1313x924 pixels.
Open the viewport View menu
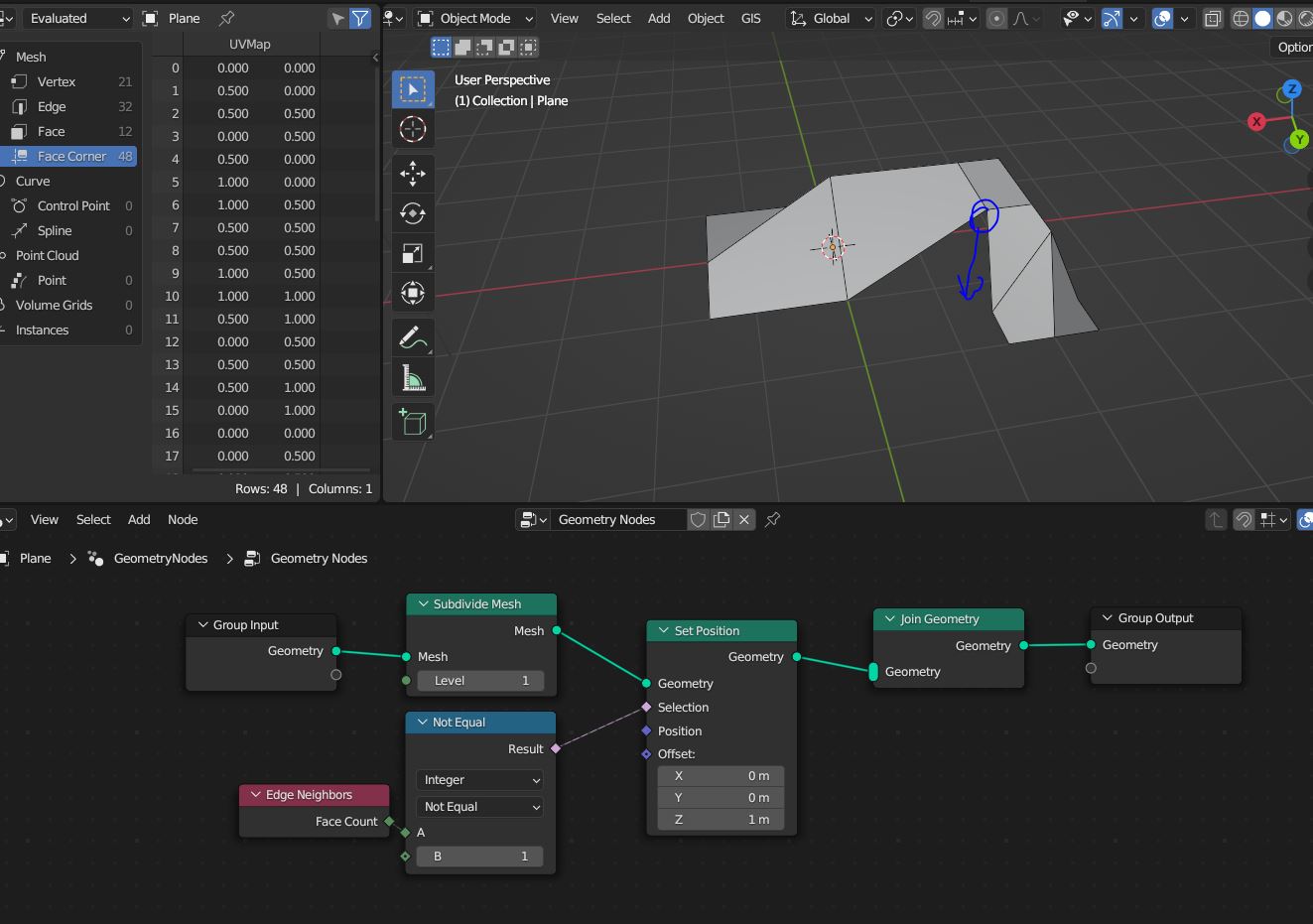[565, 18]
